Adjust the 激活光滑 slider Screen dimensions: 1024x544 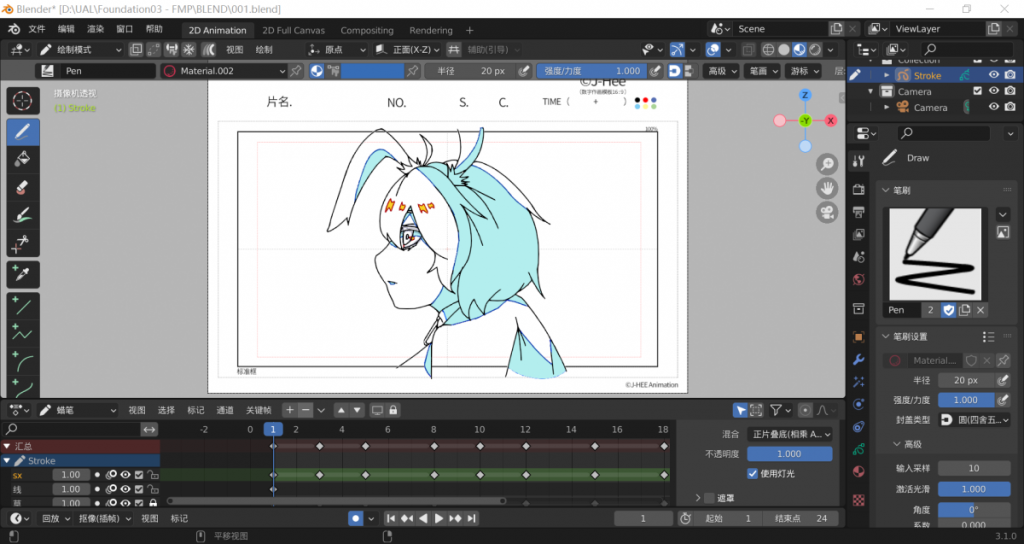[x=974, y=489]
